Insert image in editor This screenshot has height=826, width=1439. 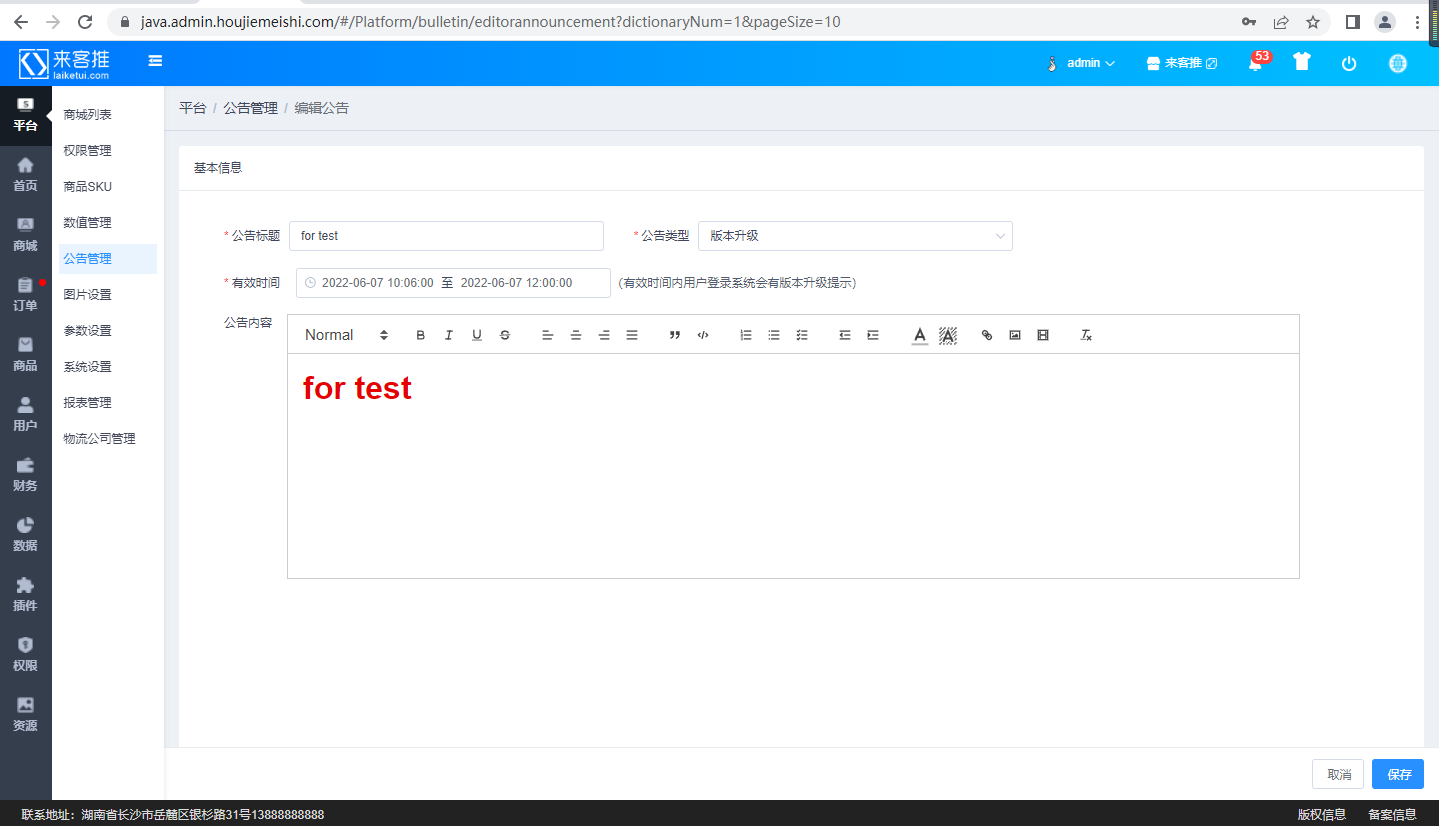pyautogui.click(x=1015, y=335)
